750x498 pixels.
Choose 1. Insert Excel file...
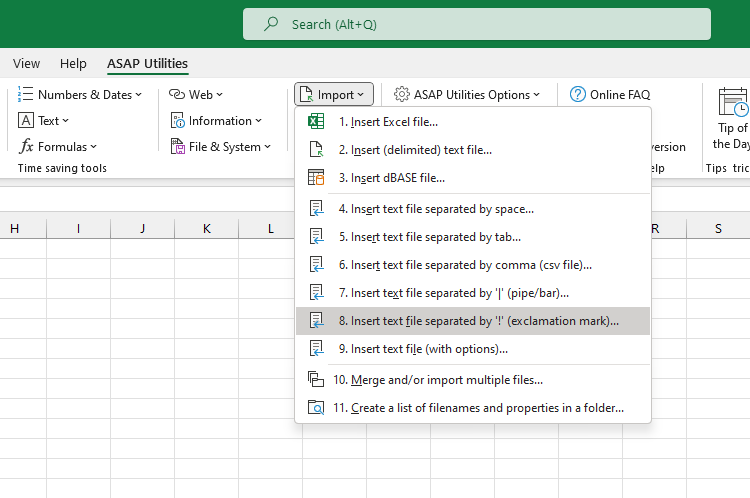473,122
